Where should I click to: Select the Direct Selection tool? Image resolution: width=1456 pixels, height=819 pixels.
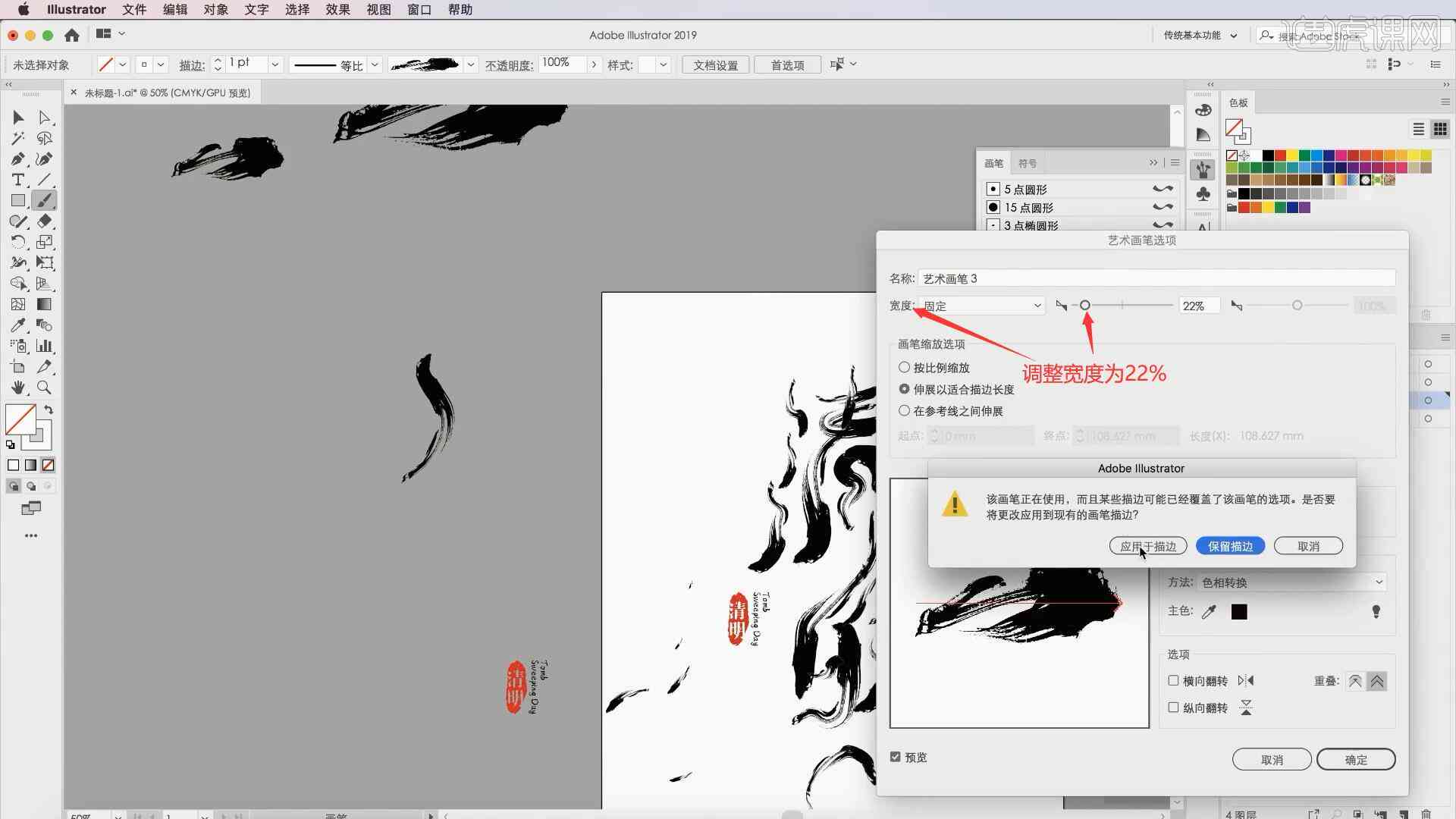[x=43, y=117]
